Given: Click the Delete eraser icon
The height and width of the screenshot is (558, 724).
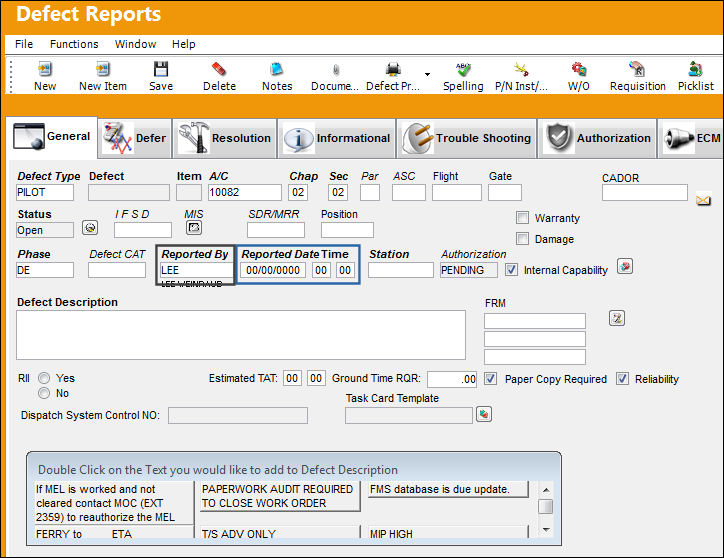Looking at the screenshot, I should pyautogui.click(x=219, y=69).
